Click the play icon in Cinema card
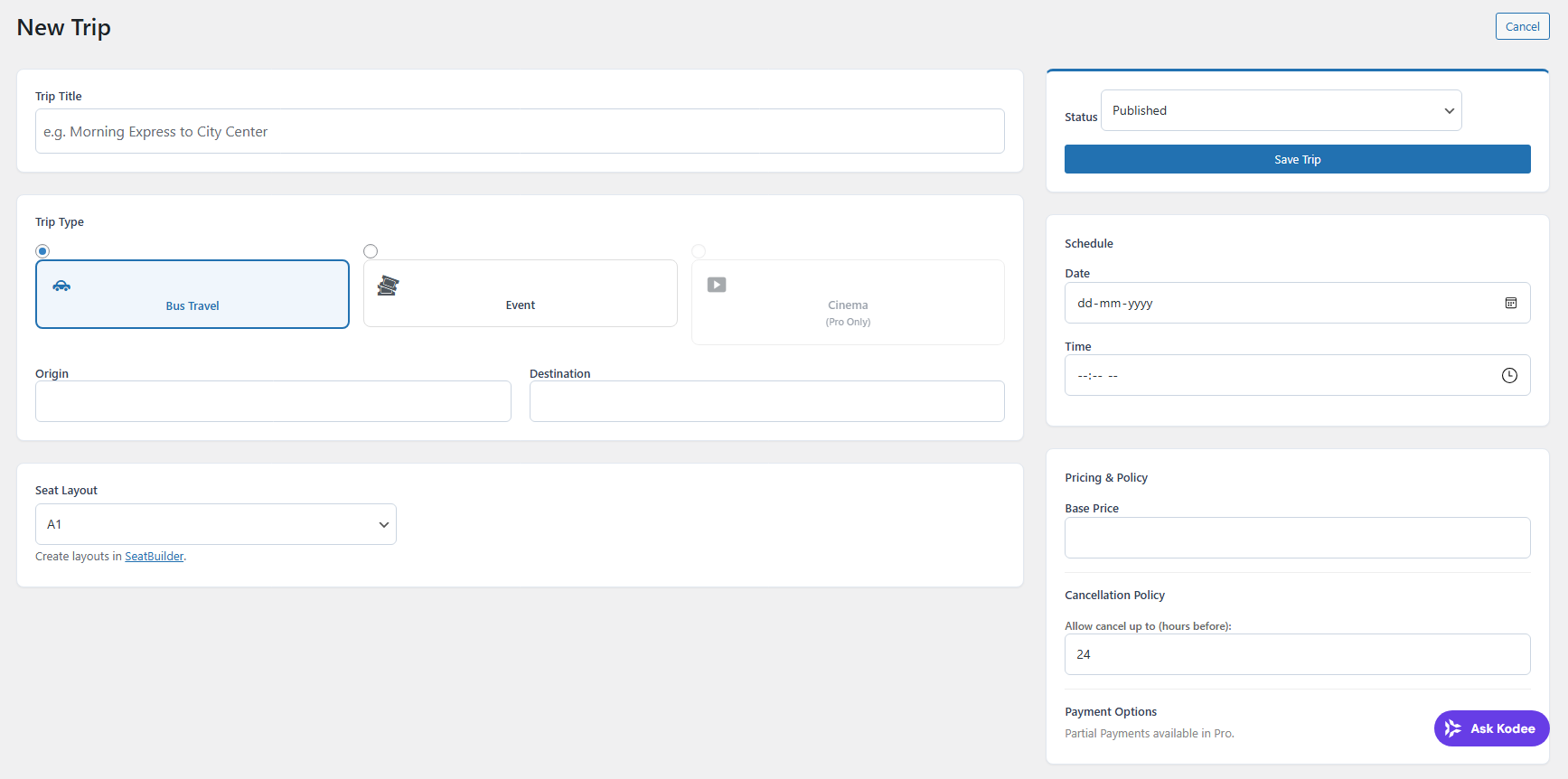This screenshot has width=1568, height=779. point(717,285)
